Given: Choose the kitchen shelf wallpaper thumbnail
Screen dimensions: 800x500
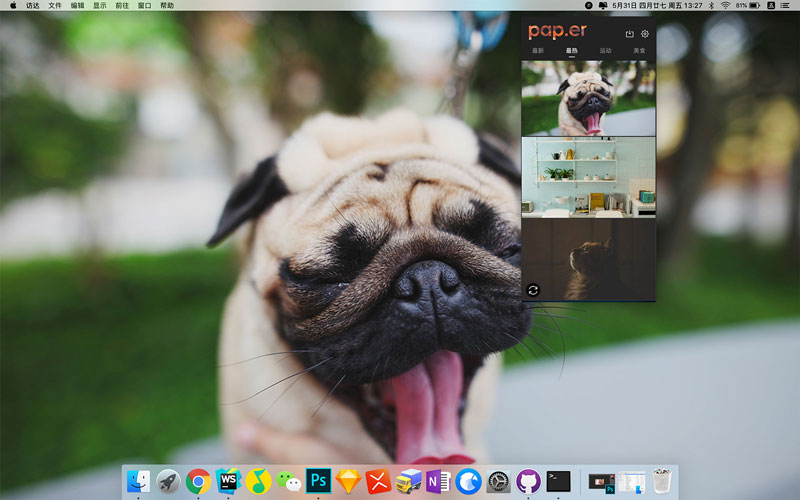Looking at the screenshot, I should [588, 178].
